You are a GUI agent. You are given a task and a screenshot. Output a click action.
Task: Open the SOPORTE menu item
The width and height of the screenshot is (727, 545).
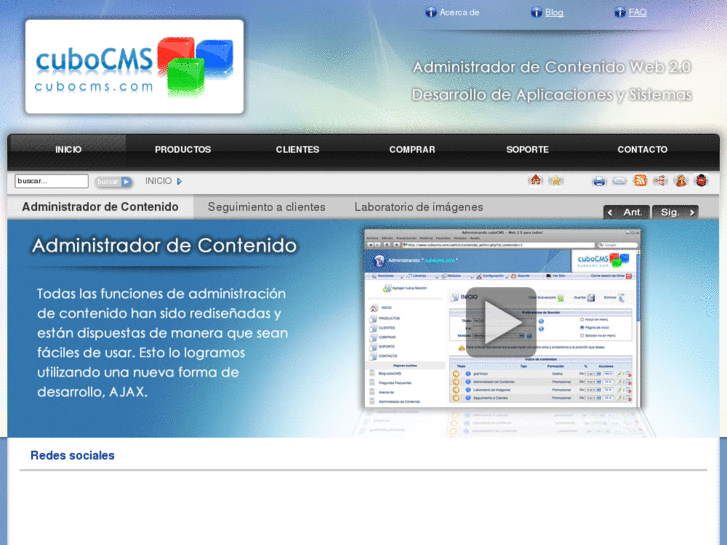coord(527,149)
